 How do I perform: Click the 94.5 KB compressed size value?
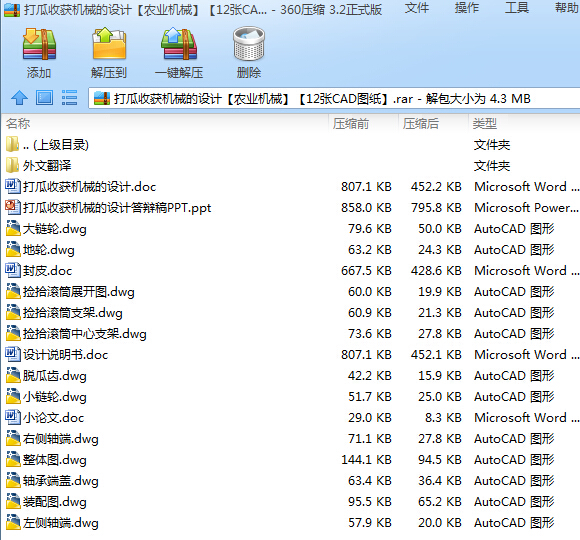(x=440, y=460)
